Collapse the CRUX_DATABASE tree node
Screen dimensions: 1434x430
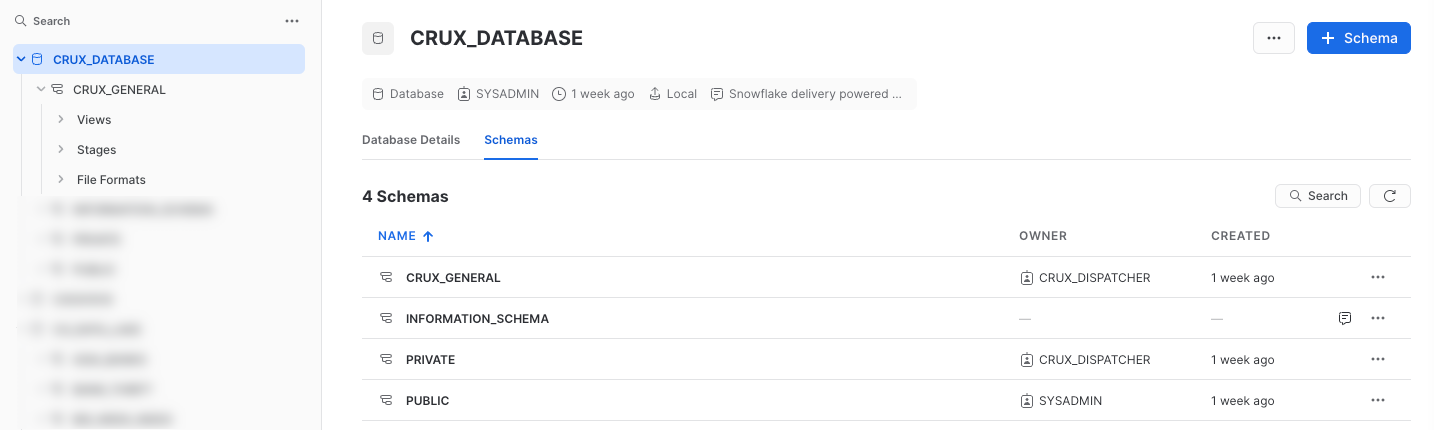(x=21, y=60)
